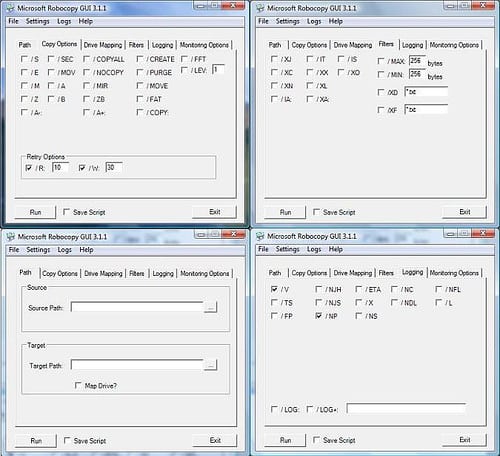Check the /IT filter option
The width and height of the screenshot is (500, 456).
coord(310,59)
